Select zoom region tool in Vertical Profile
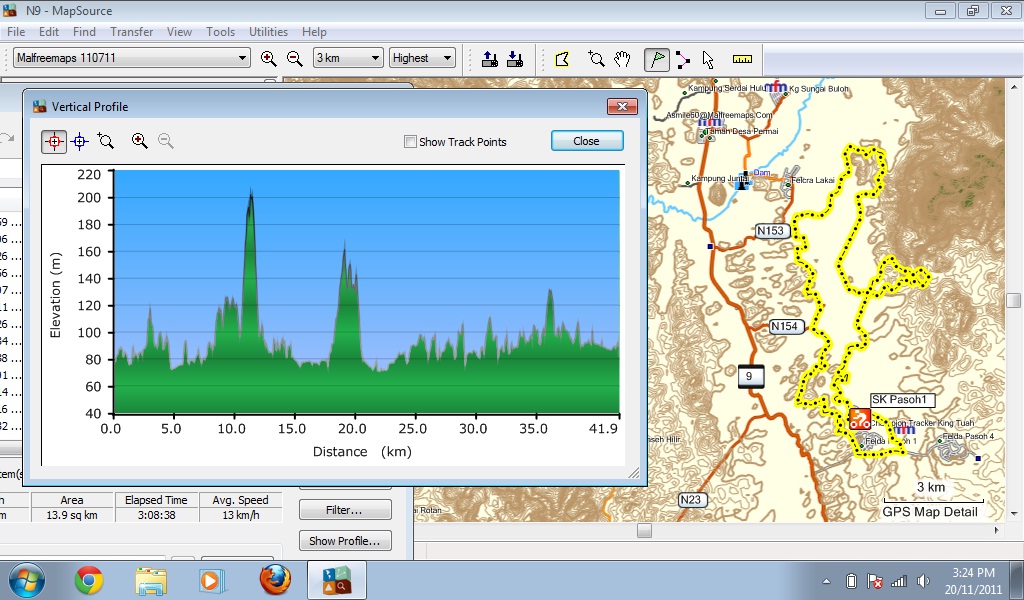This screenshot has height=600, width=1024. (105, 140)
